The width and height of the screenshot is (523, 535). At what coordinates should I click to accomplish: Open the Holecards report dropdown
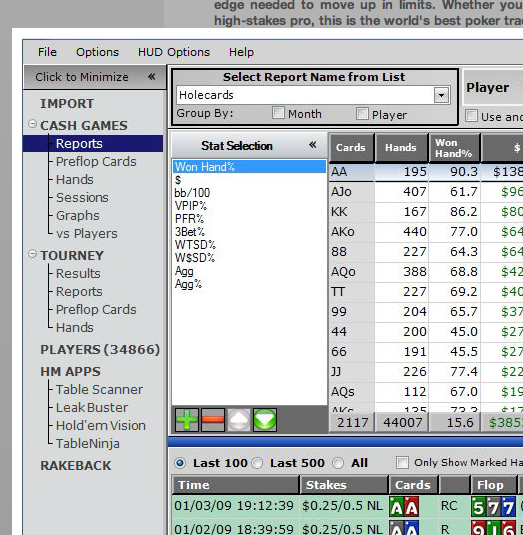[441, 95]
